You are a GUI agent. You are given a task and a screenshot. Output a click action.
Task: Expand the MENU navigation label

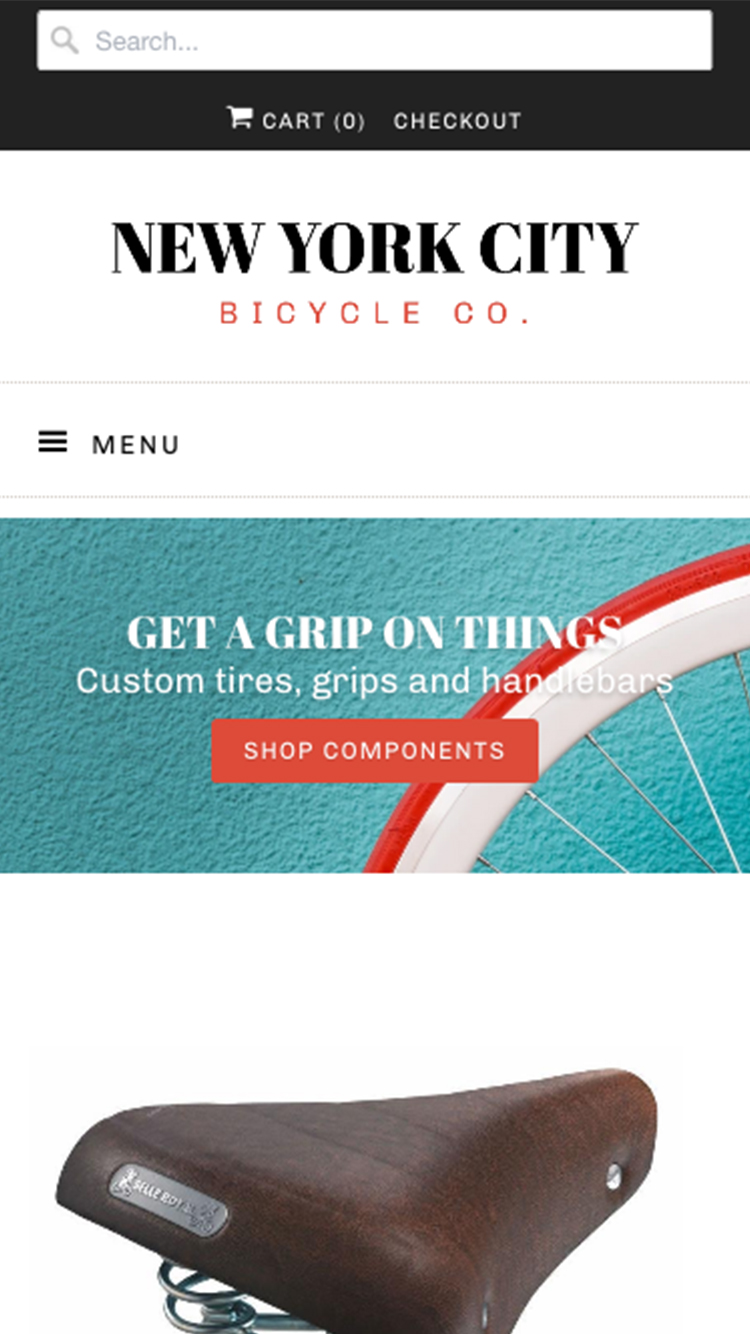[x=136, y=444]
